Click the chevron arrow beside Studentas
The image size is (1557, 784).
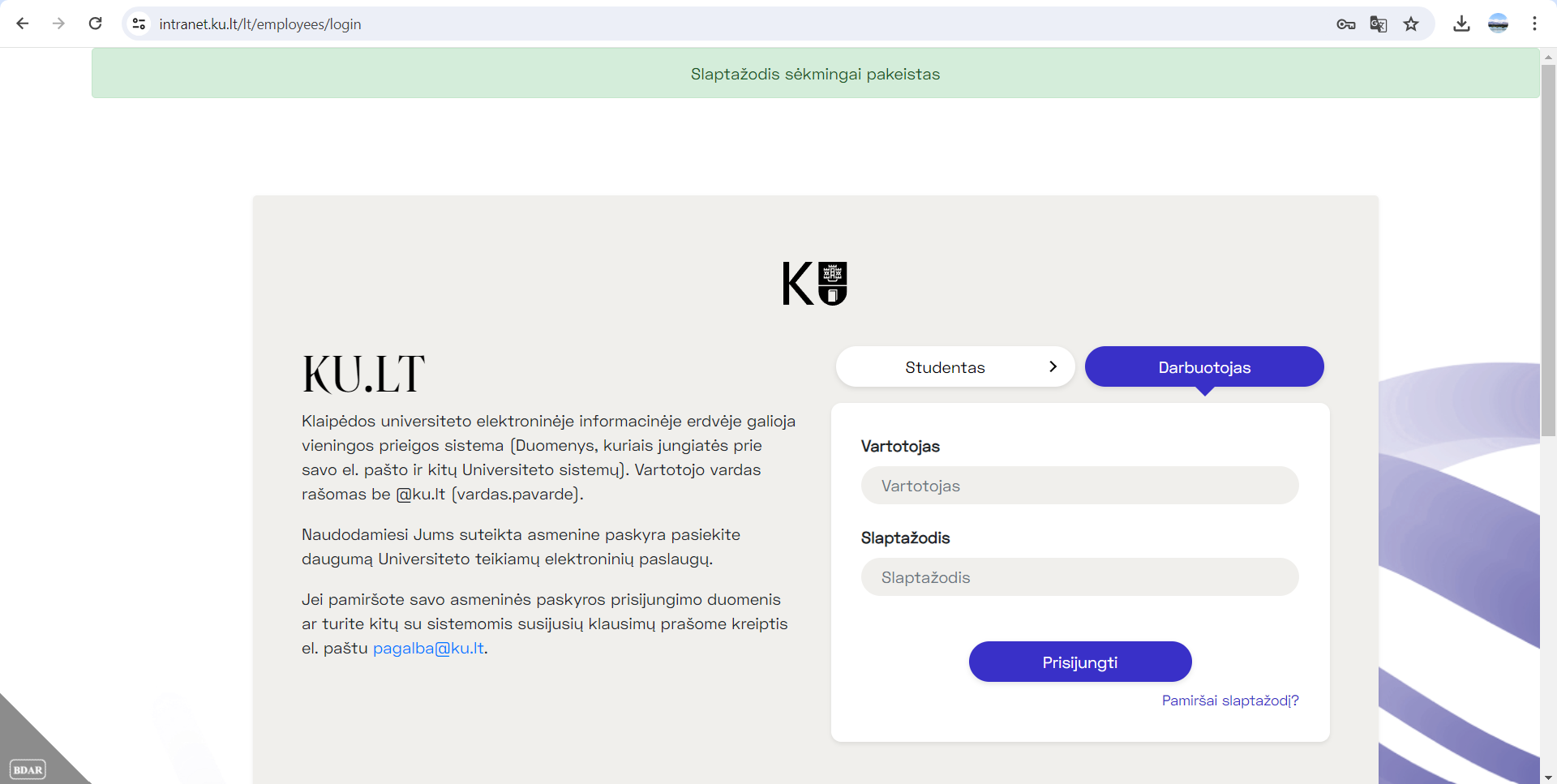click(x=1053, y=367)
